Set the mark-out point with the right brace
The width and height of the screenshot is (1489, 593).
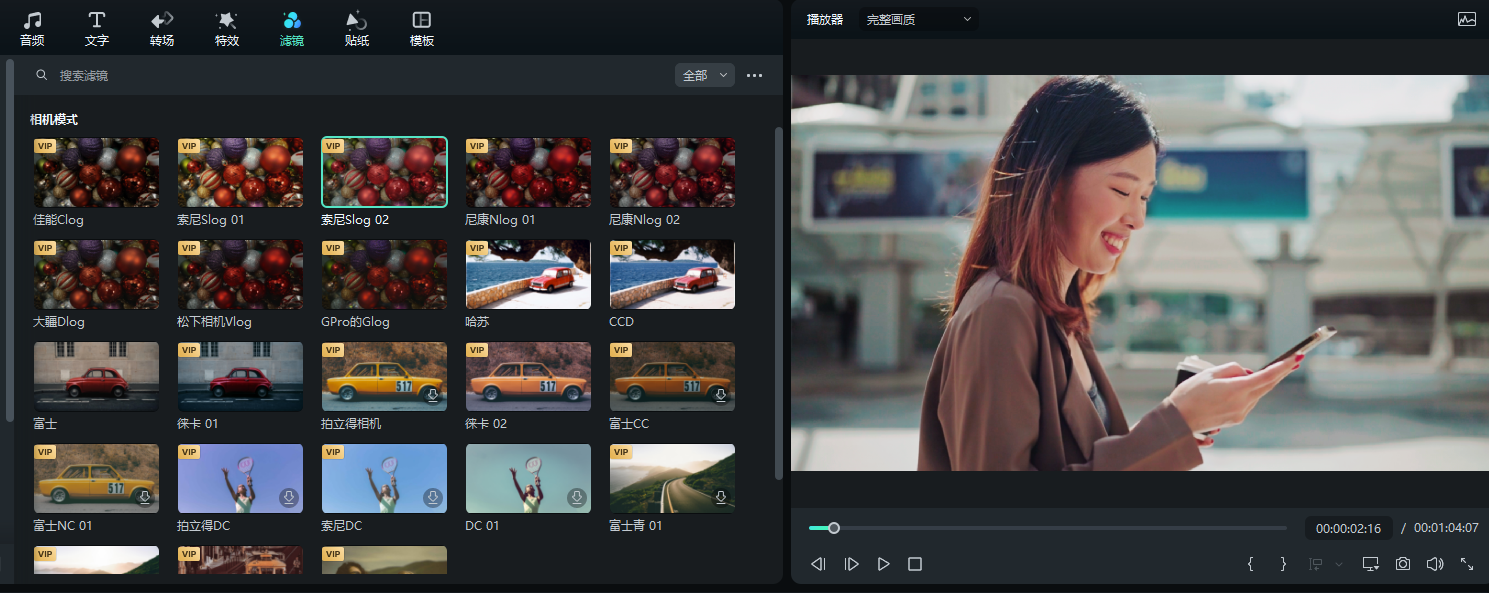1283,564
